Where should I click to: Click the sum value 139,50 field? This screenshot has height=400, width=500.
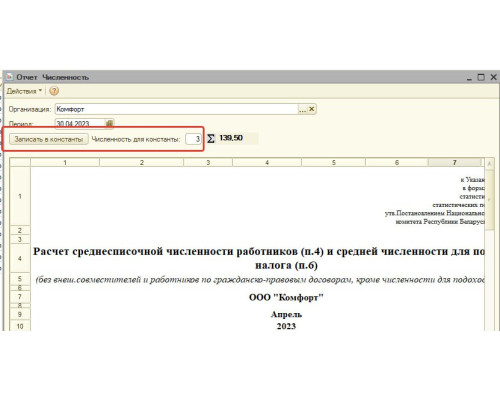point(237,138)
